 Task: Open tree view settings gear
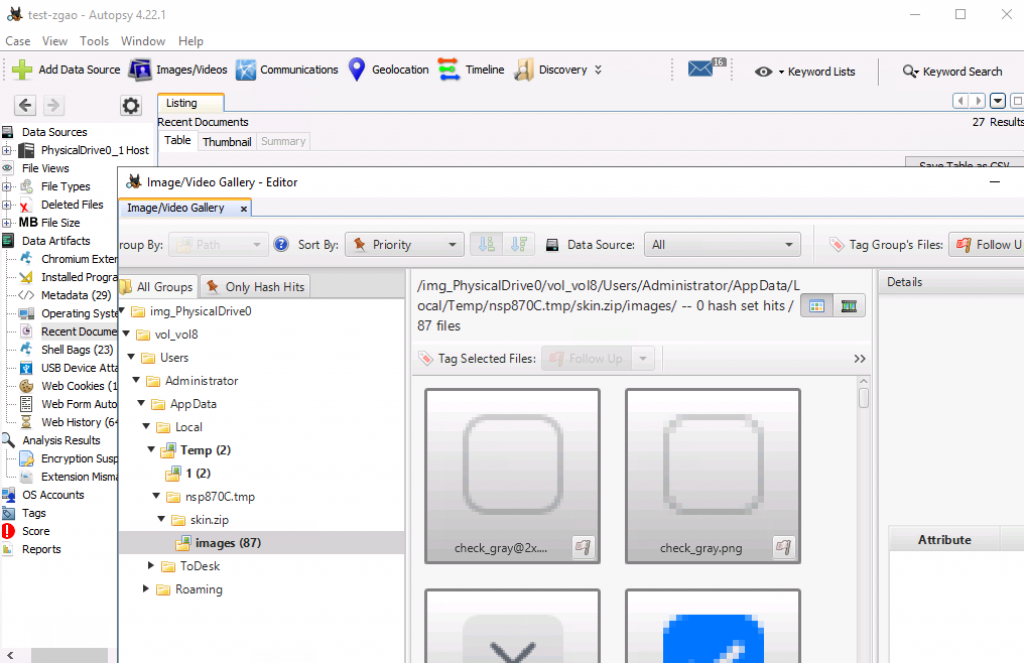130,106
